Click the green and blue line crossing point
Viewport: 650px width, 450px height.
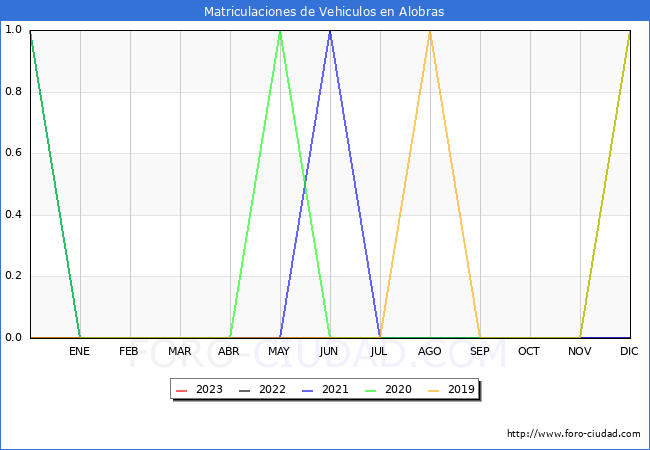[305, 184]
